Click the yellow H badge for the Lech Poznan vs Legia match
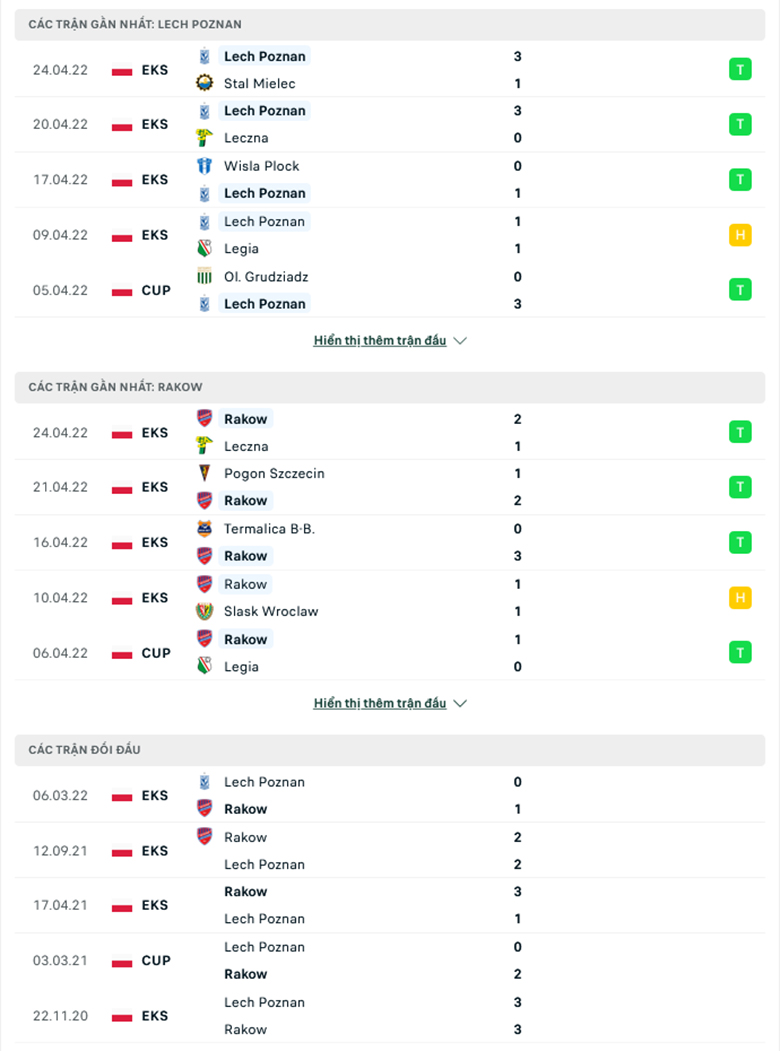 click(740, 235)
